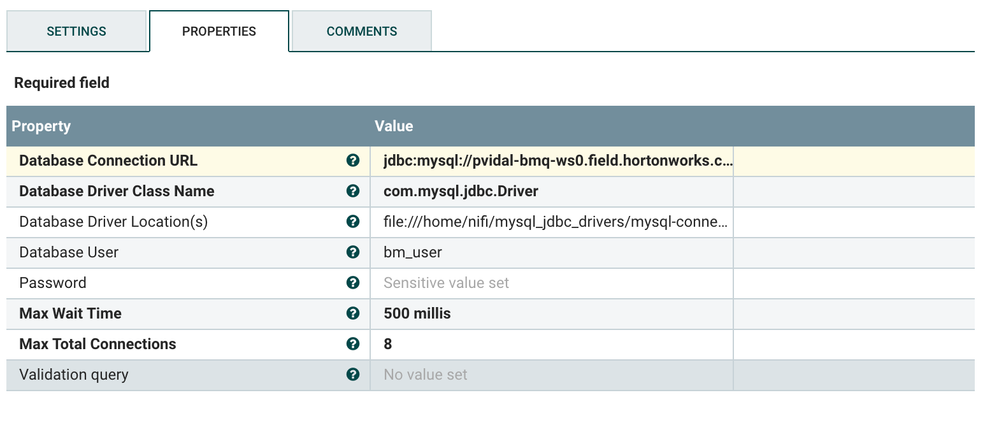Click help icon for Database Connection URL
The width and height of the screenshot is (999, 423).
pyautogui.click(x=353, y=160)
